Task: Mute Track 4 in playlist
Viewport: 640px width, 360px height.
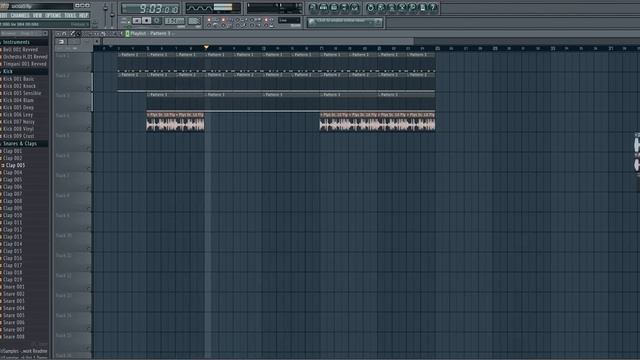Action: 89,129
